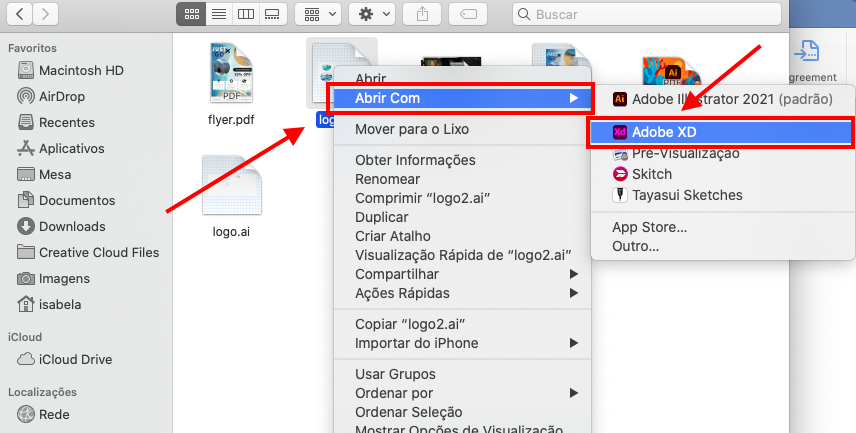This screenshot has height=433, width=856.
Task: Select the logo.ai file thumbnail
Action: click(231, 185)
